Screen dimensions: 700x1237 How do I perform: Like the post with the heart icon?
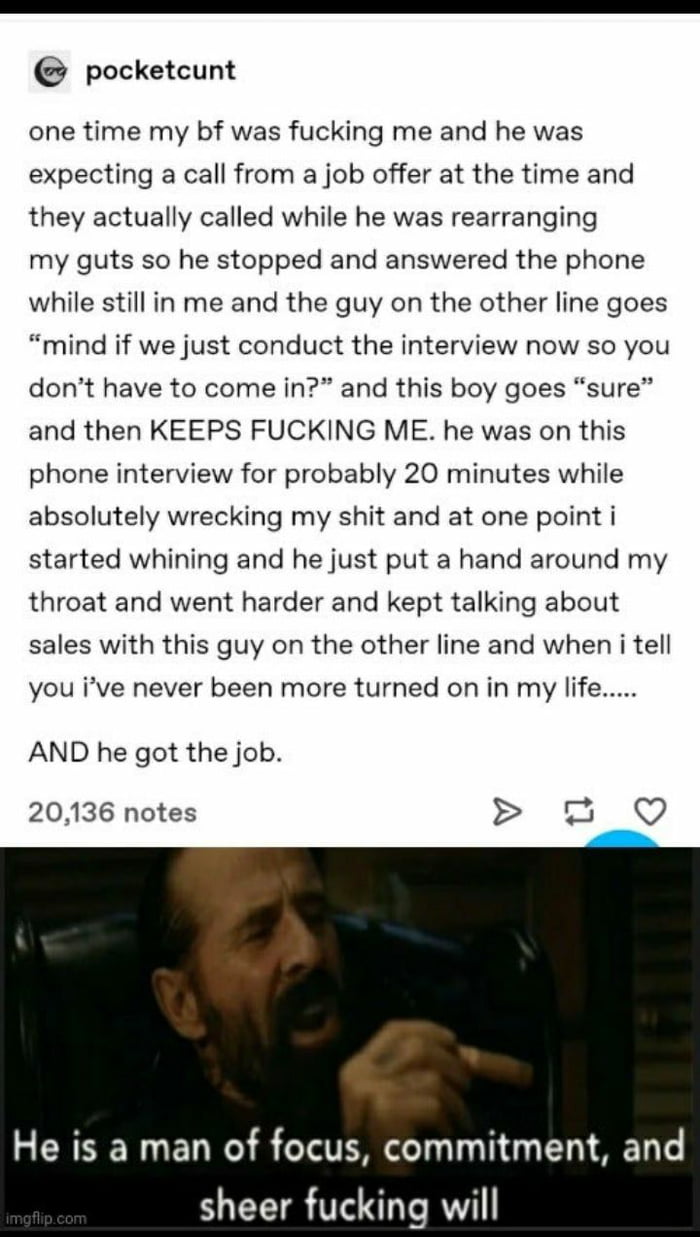[x=651, y=812]
